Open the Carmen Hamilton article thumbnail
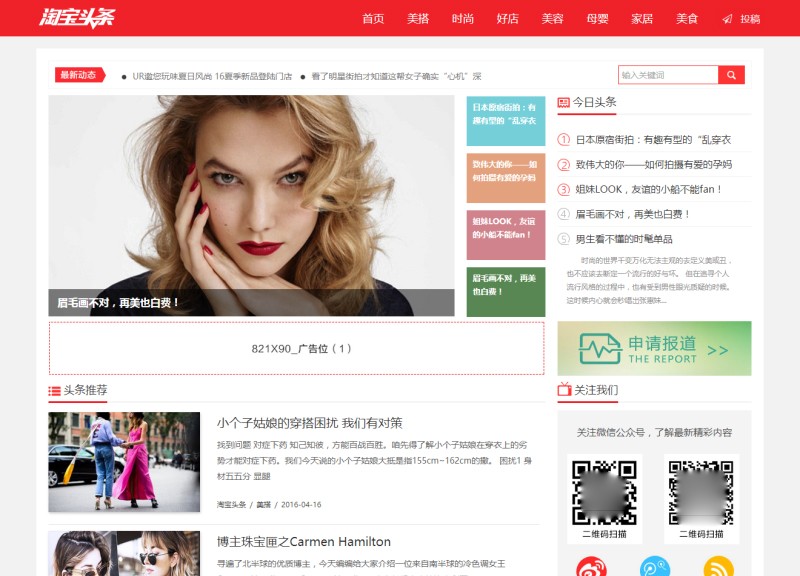800x576 pixels. 124,554
